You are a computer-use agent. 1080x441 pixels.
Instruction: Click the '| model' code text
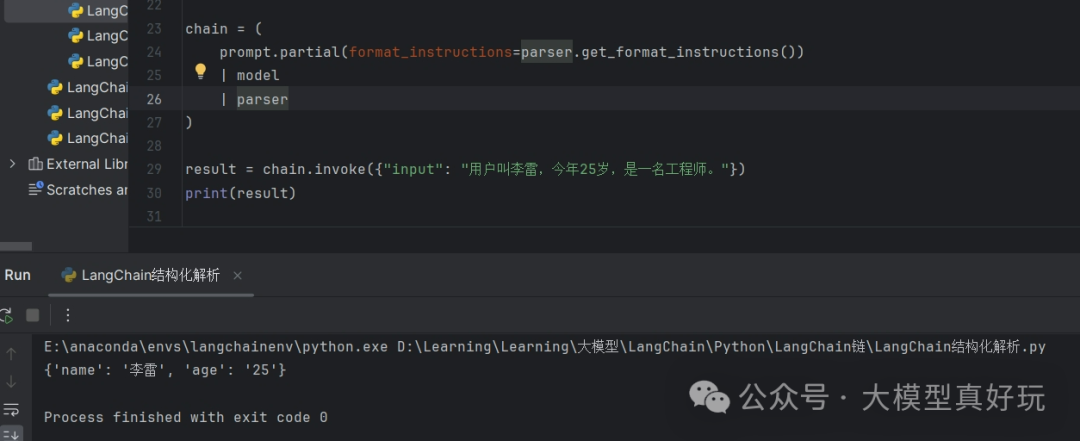pyautogui.click(x=249, y=76)
